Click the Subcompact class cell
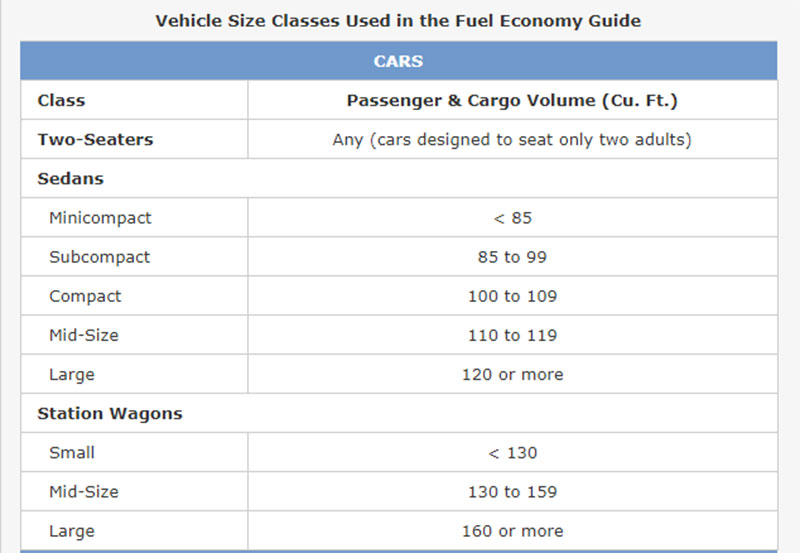The image size is (800, 553). point(134,257)
